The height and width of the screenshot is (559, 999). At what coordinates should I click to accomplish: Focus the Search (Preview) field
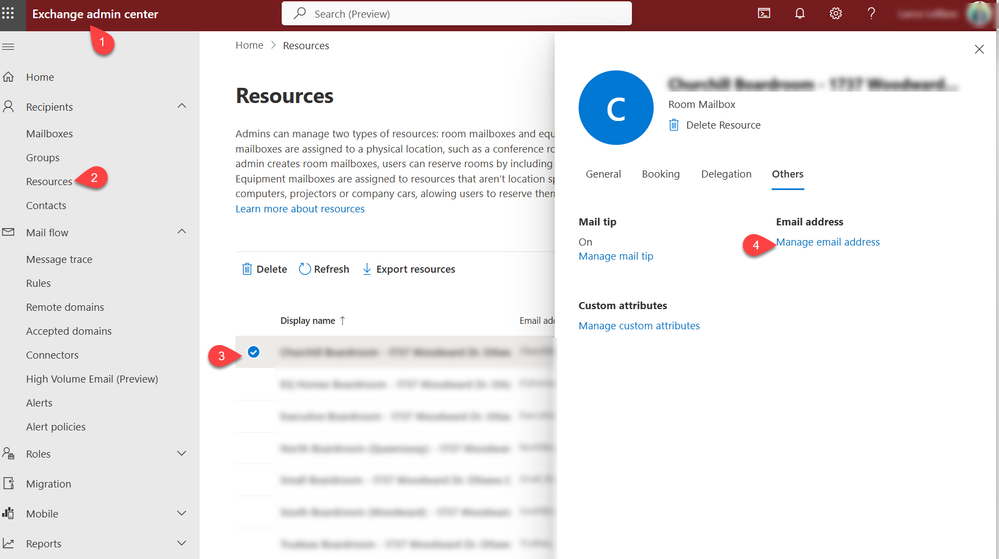pos(457,13)
